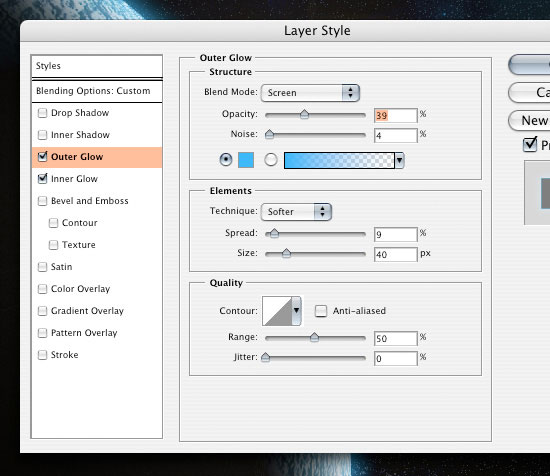The height and width of the screenshot is (476, 550).
Task: Click the Size value input field
Action: [396, 254]
